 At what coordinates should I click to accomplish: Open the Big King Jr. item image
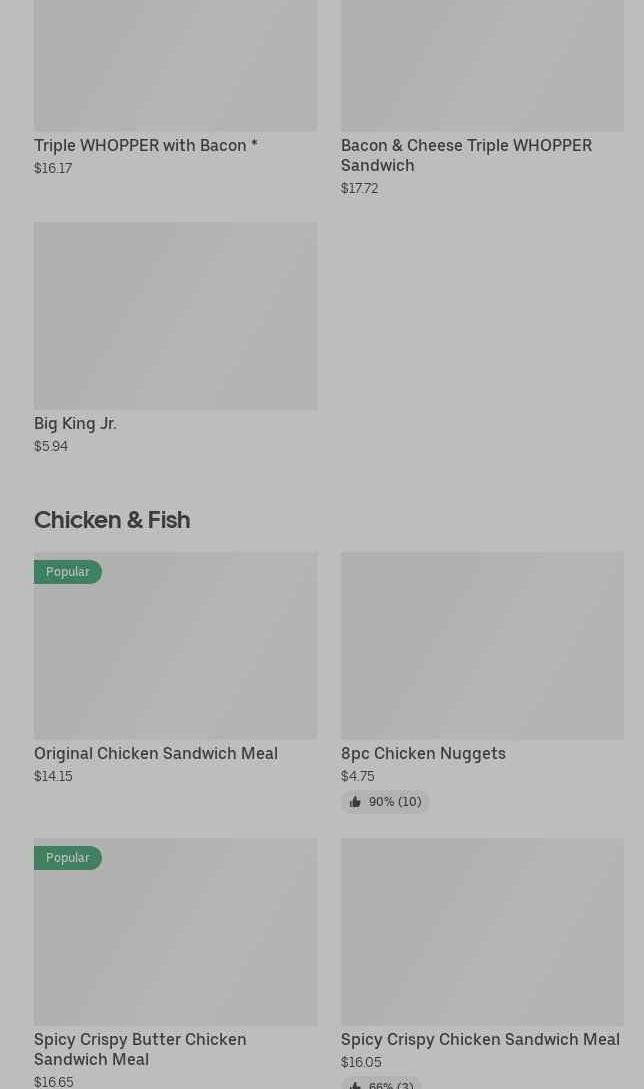(175, 316)
